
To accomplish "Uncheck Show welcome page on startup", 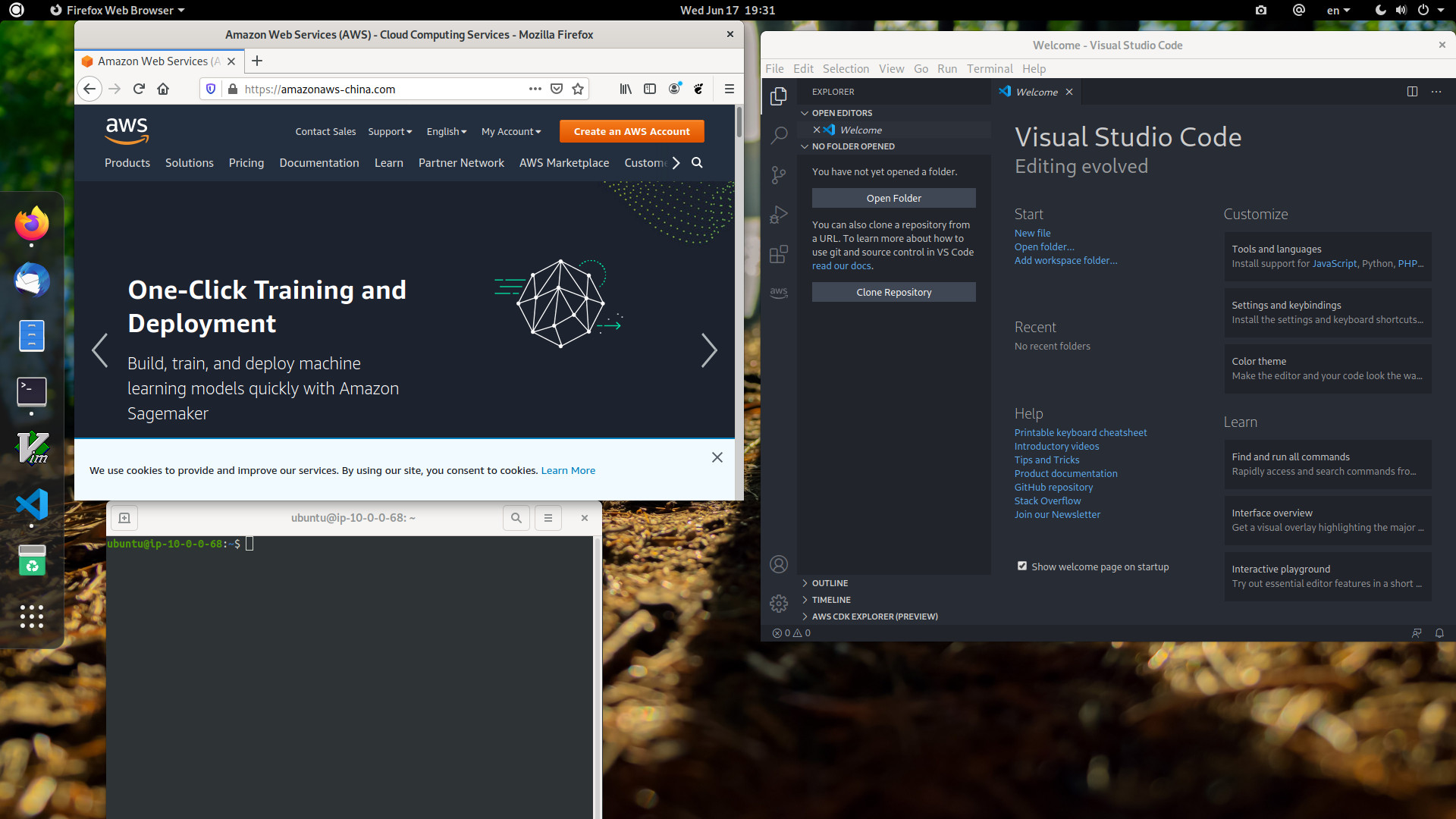I will (x=1022, y=566).
